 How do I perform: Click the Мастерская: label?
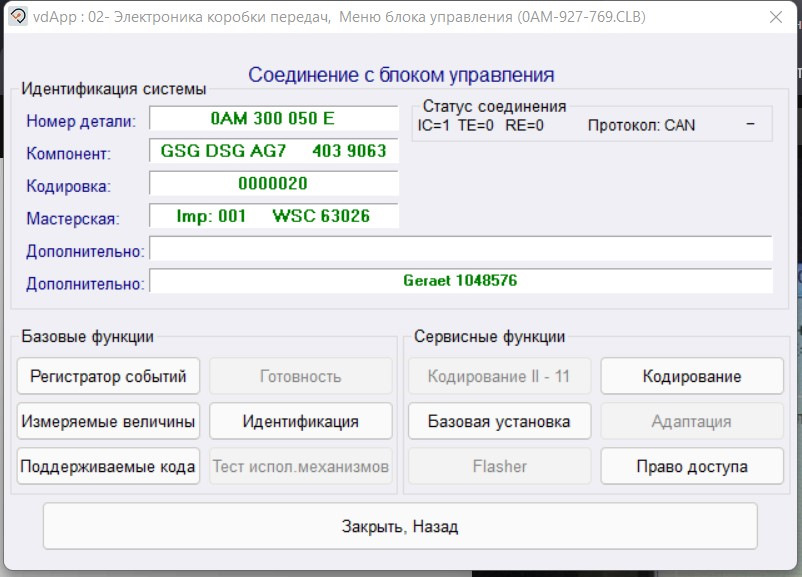(73, 219)
